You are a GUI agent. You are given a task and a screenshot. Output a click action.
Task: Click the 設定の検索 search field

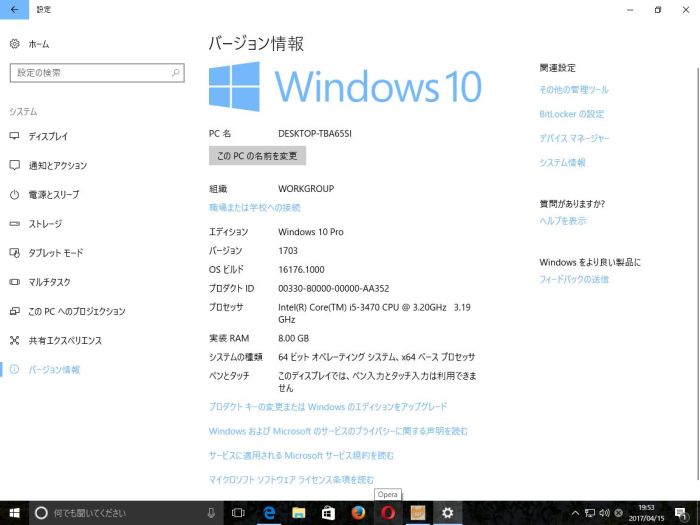[x=96, y=73]
